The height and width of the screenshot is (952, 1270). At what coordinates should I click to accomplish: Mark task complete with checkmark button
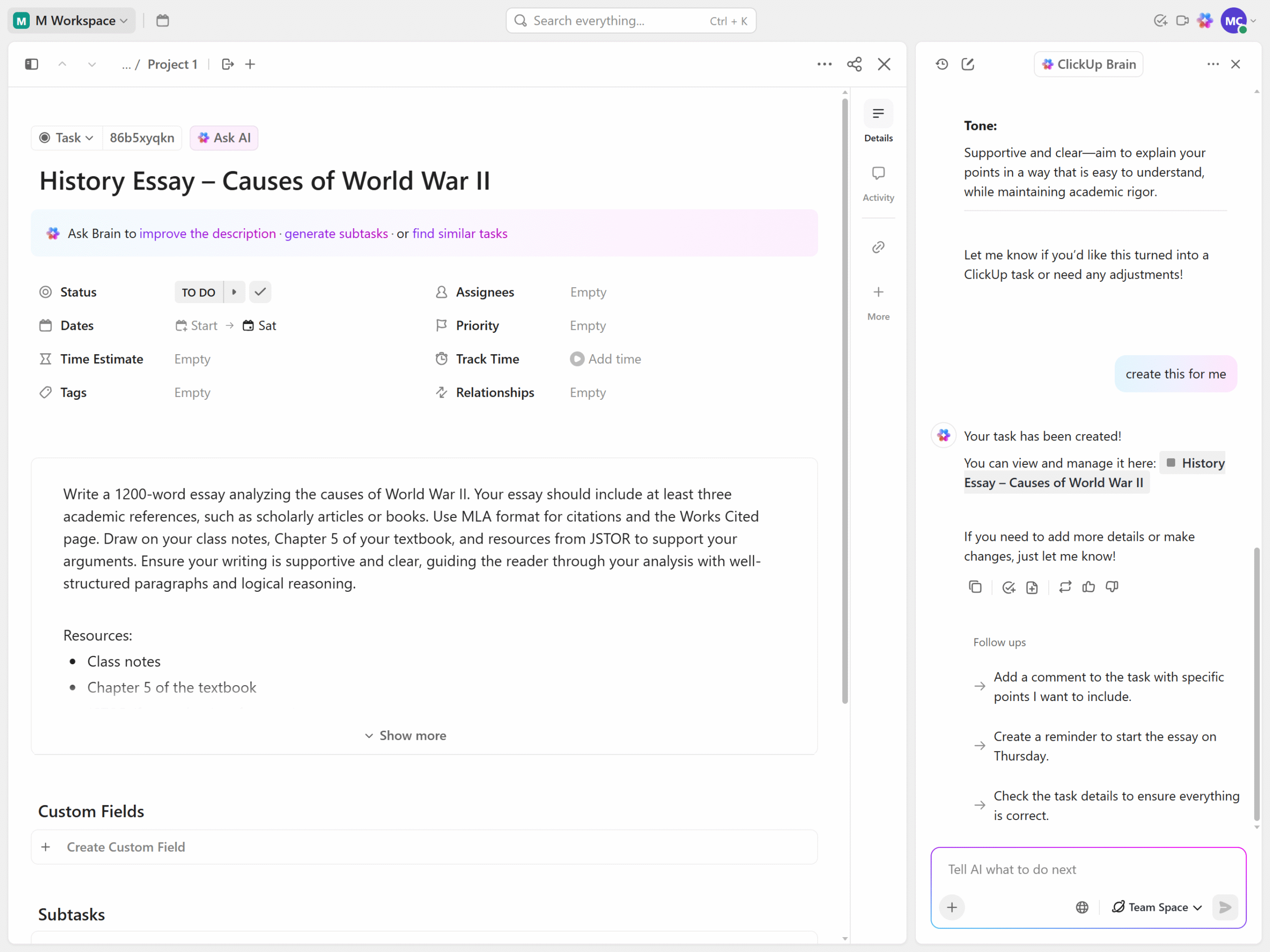260,292
